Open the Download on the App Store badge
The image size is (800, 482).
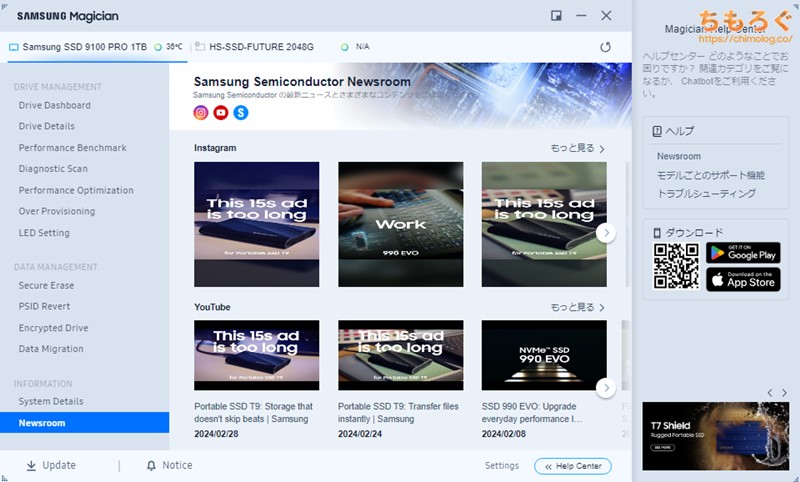(743, 280)
